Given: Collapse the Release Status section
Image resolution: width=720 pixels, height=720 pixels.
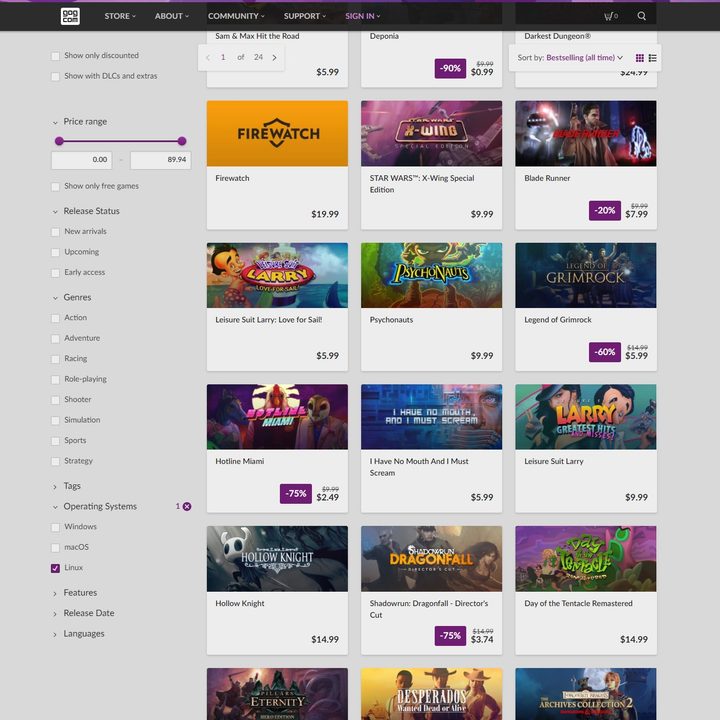Looking at the screenshot, I should click(x=91, y=211).
